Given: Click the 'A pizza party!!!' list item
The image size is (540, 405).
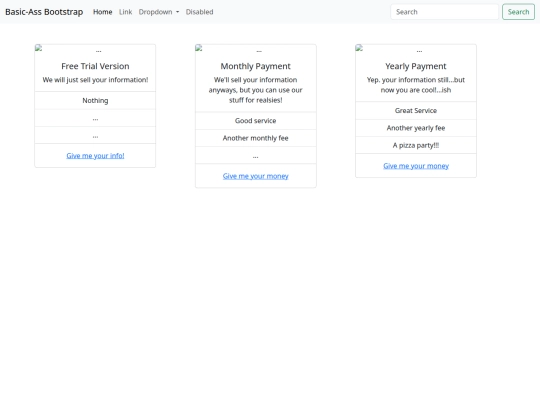Looking at the screenshot, I should pos(416,145).
